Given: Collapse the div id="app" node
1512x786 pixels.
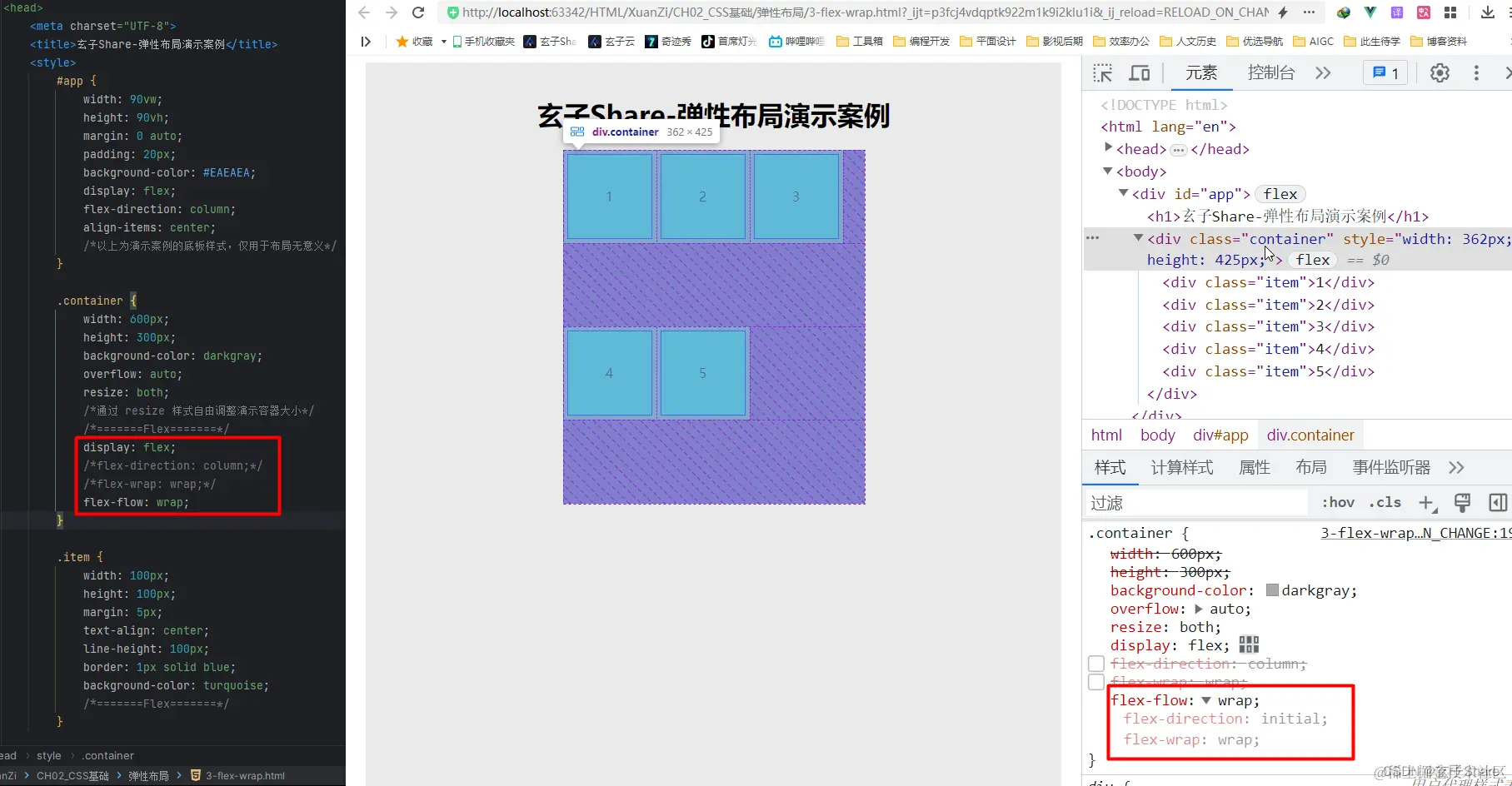Looking at the screenshot, I should pos(1123,193).
